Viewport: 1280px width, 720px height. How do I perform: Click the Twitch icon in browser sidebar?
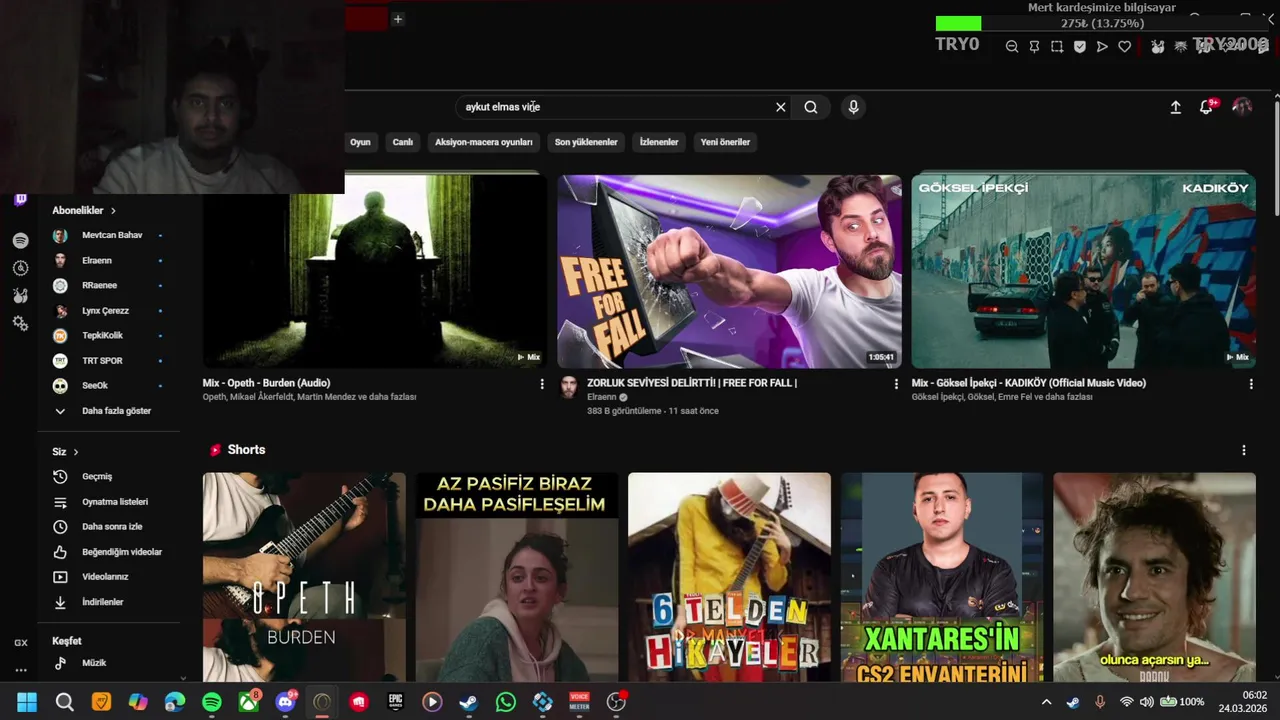[x=20, y=200]
